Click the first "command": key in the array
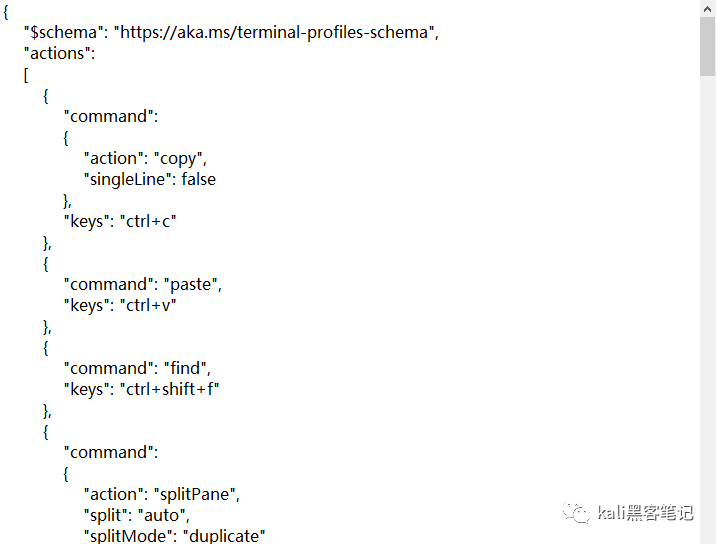Screen dimensions: 716x544 click(x=111, y=116)
